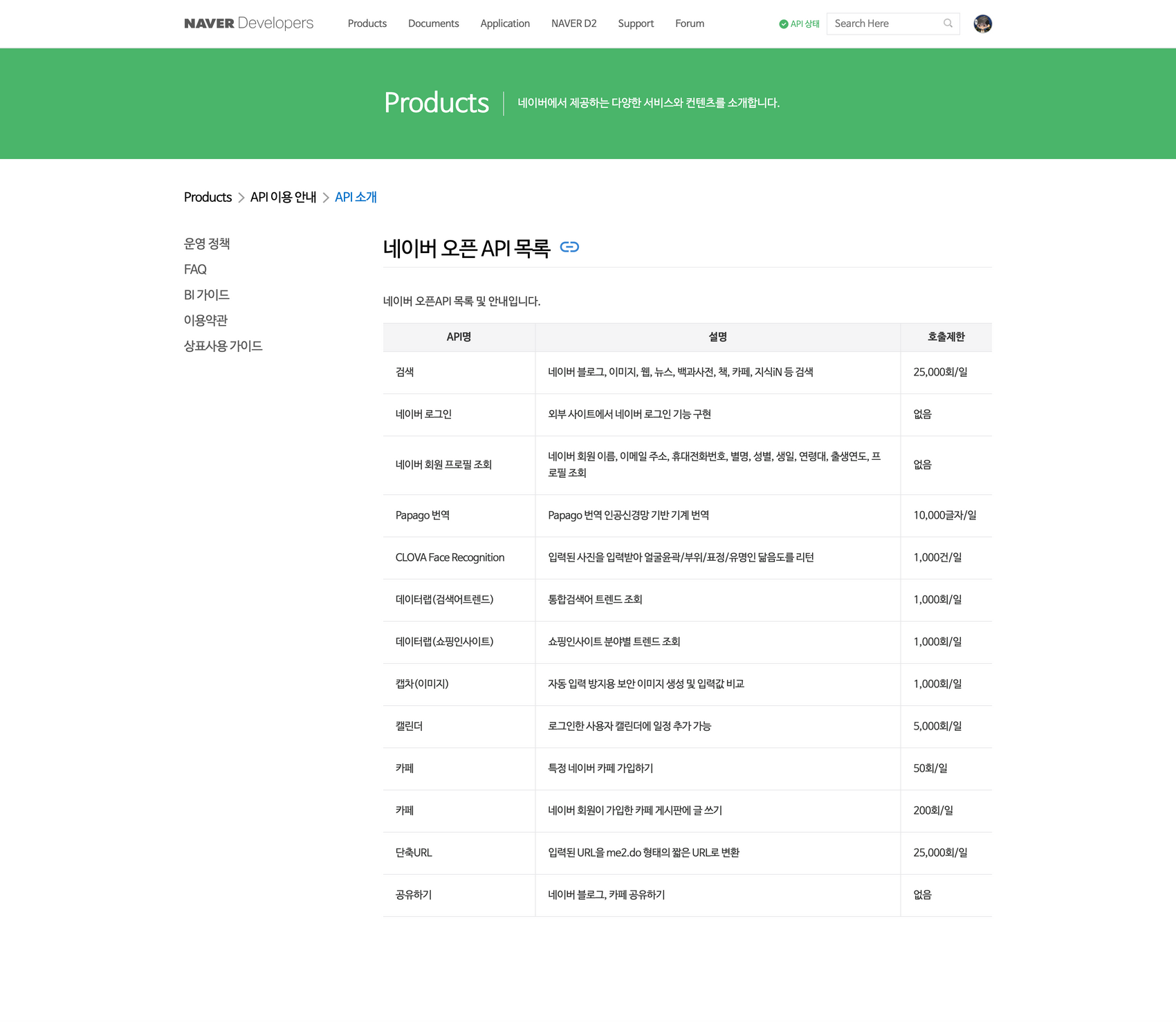Select the 네이버 회원 프로필 조회 cell
Viewport: 1176px width, 1022px height.
click(459, 465)
